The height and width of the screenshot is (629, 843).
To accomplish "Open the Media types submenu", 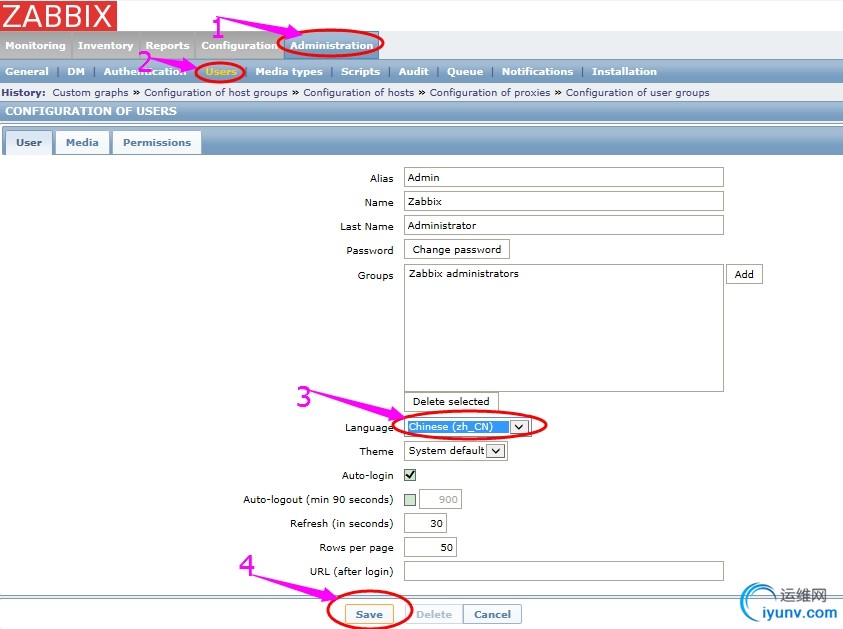I will click(289, 72).
